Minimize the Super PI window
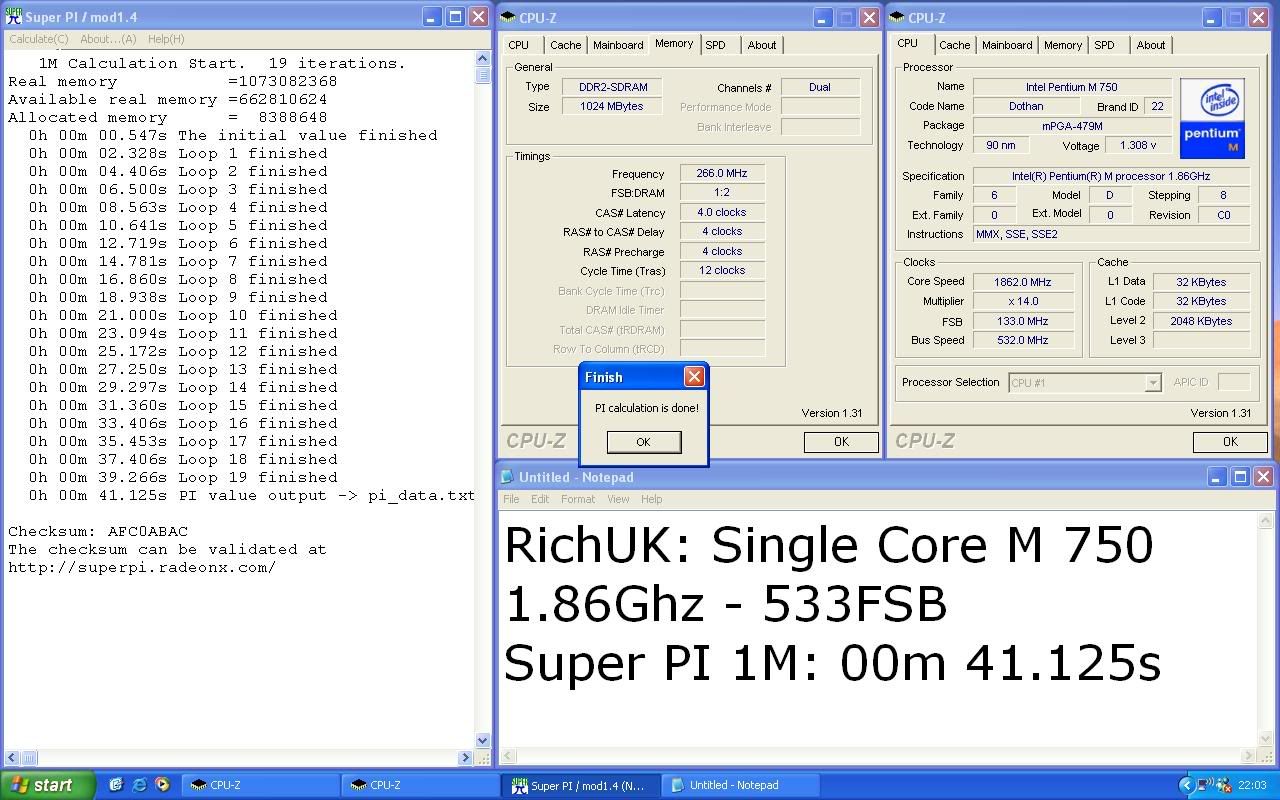The image size is (1280, 800). click(430, 17)
